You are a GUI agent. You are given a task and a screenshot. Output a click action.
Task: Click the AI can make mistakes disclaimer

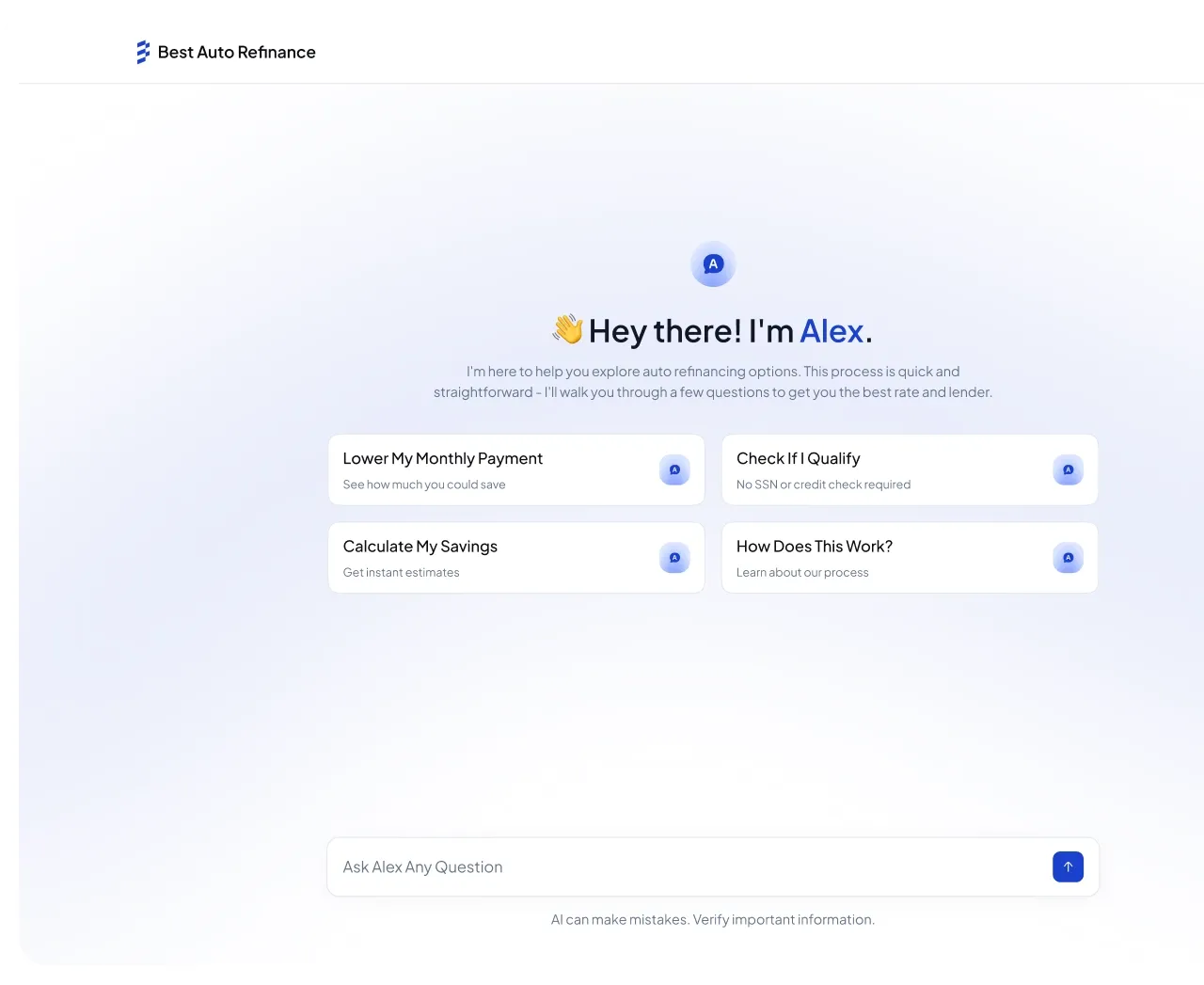[713, 919]
